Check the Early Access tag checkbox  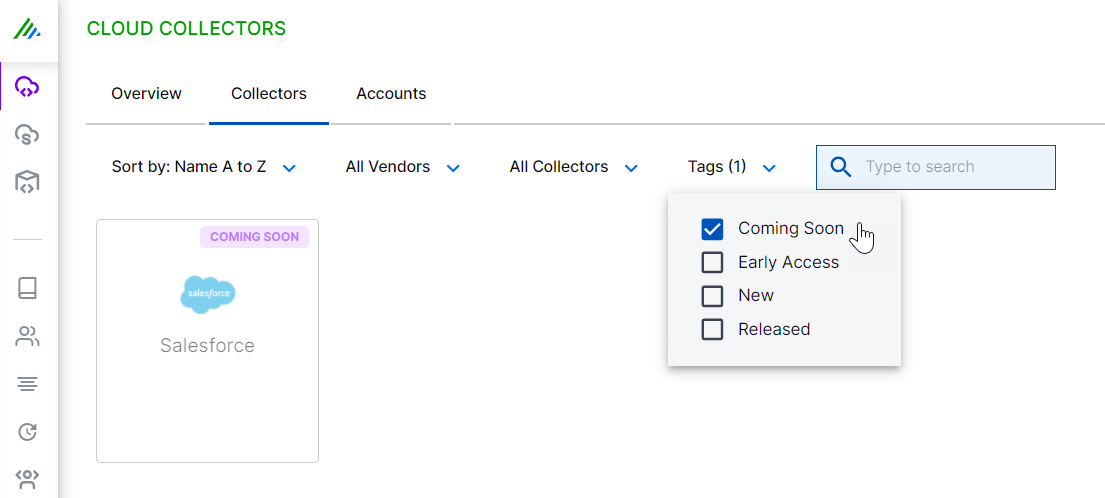click(x=712, y=262)
